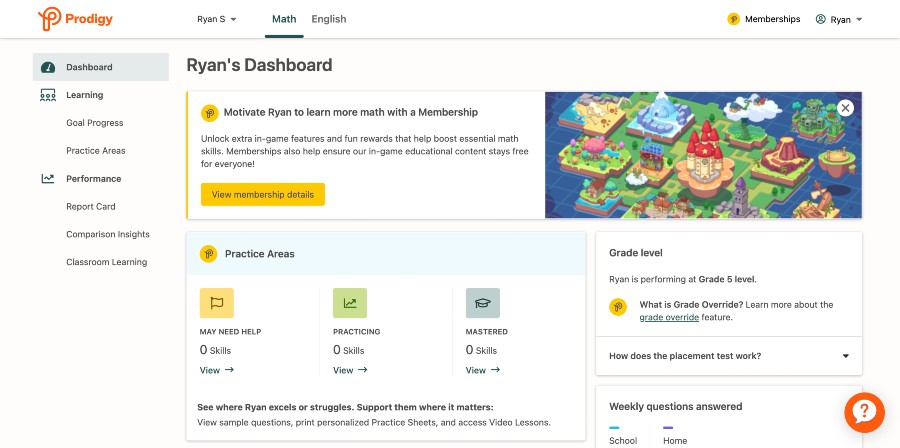This screenshot has height=448, width=900.
Task: Click the Dashboard gauge icon in sidebar
Action: (x=48, y=67)
